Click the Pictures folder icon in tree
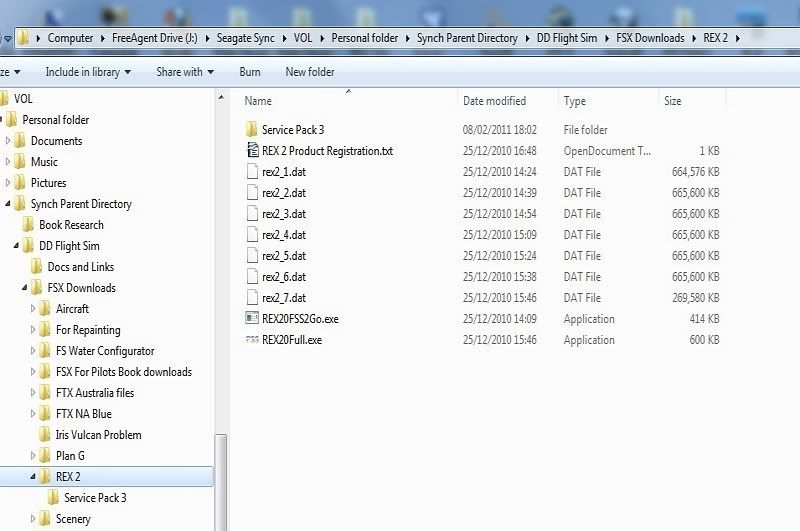The width and height of the screenshot is (800, 531). [x=20, y=183]
